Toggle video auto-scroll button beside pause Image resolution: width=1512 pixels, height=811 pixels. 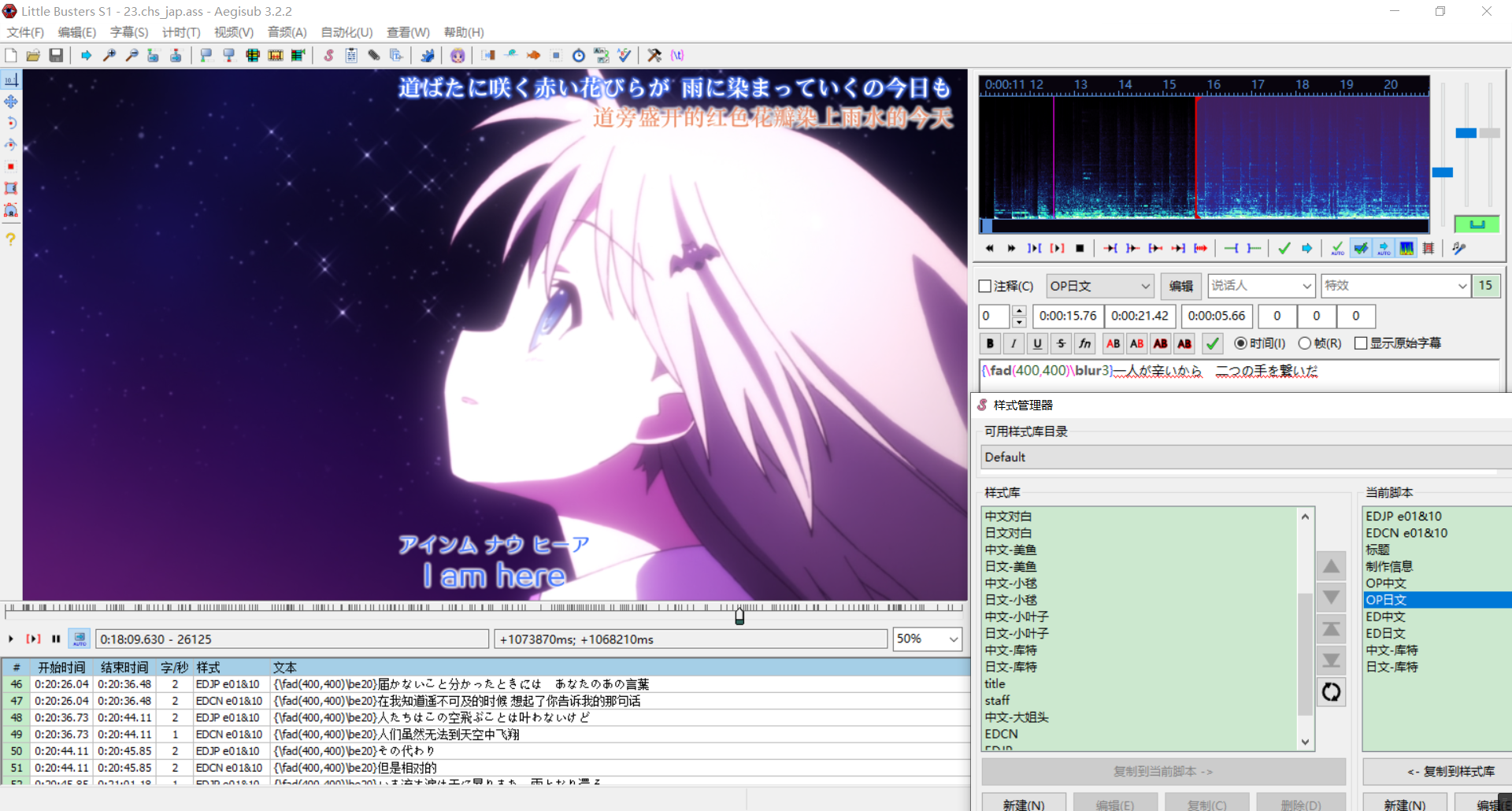point(80,639)
